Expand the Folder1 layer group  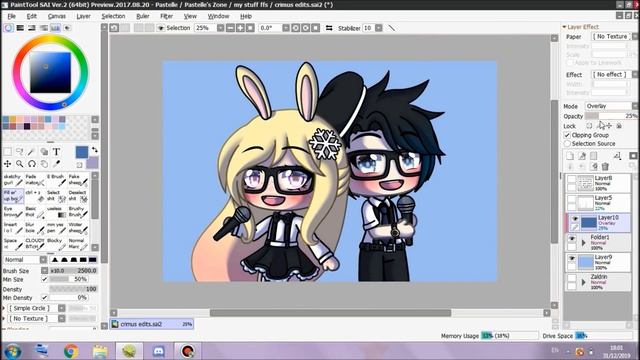click(x=584, y=243)
